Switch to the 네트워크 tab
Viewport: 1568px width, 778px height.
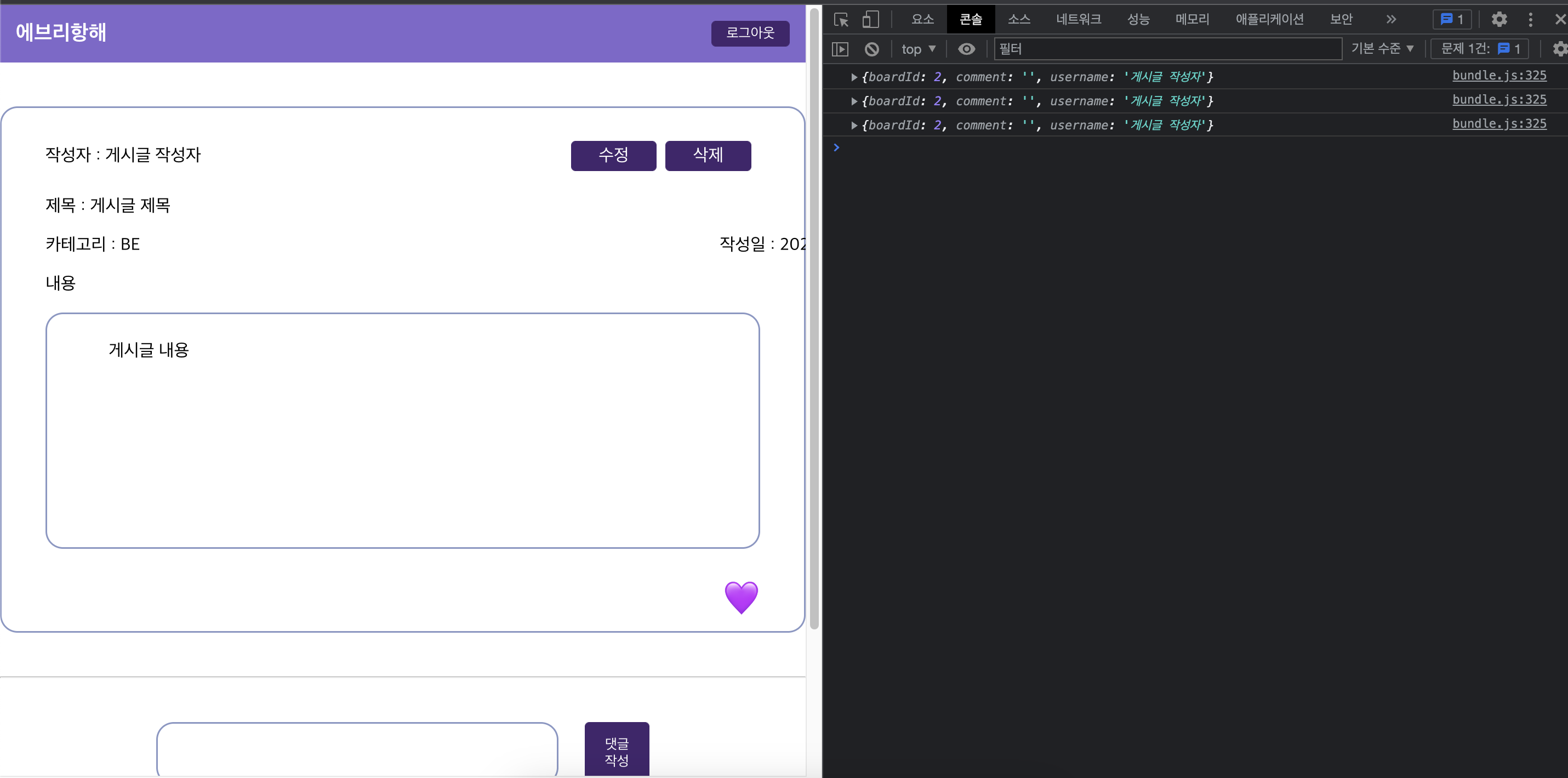click(1078, 20)
